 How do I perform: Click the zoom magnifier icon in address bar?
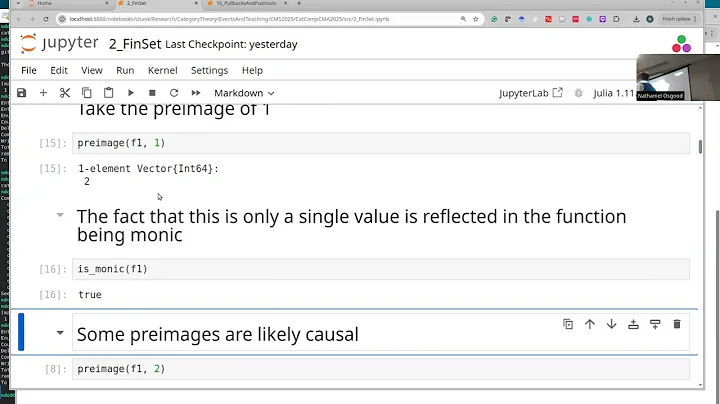[463, 19]
